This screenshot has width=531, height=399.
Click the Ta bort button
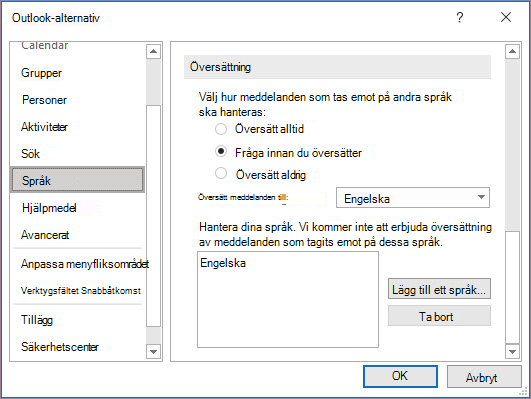coord(439,316)
